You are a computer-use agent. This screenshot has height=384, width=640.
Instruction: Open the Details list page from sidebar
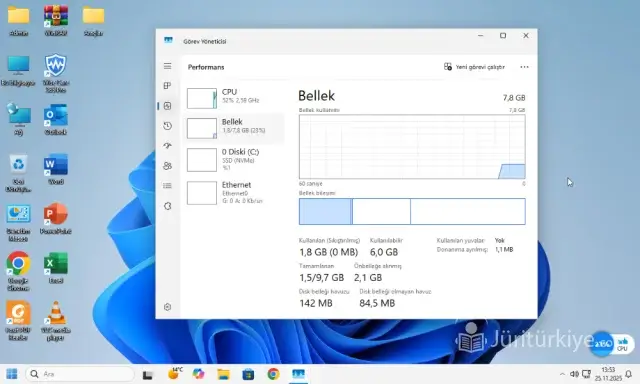coord(167,186)
